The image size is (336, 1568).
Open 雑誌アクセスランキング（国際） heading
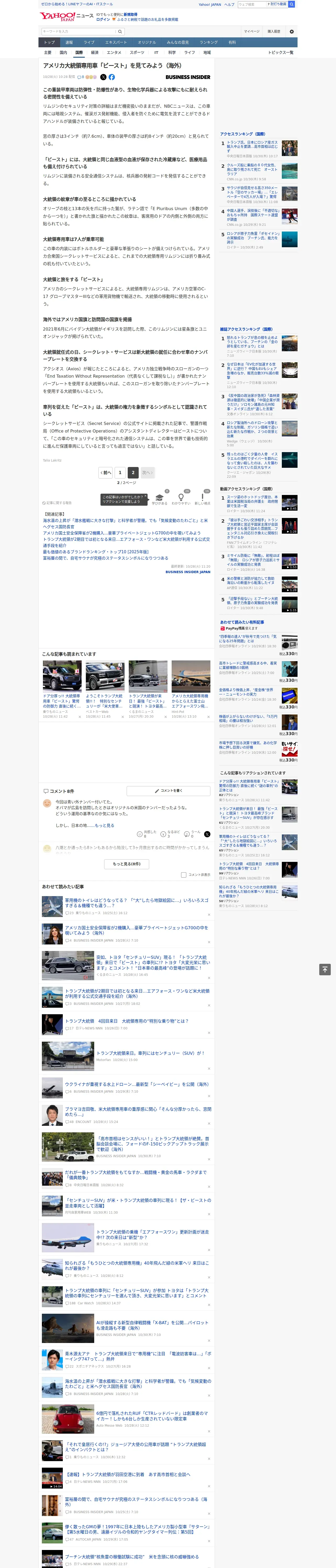[246, 329]
